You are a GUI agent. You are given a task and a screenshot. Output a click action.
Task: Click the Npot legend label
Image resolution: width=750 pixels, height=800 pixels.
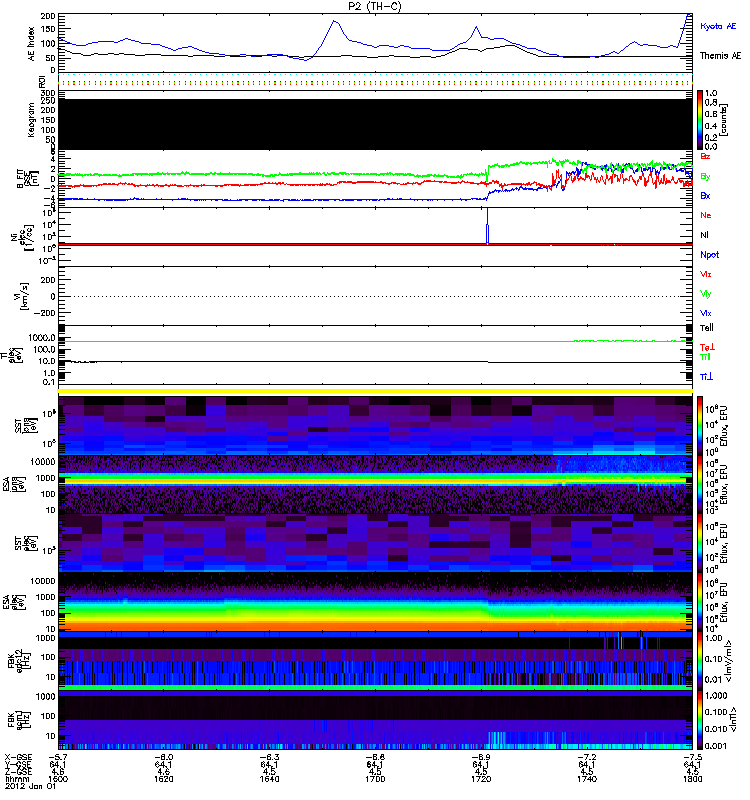(709, 255)
